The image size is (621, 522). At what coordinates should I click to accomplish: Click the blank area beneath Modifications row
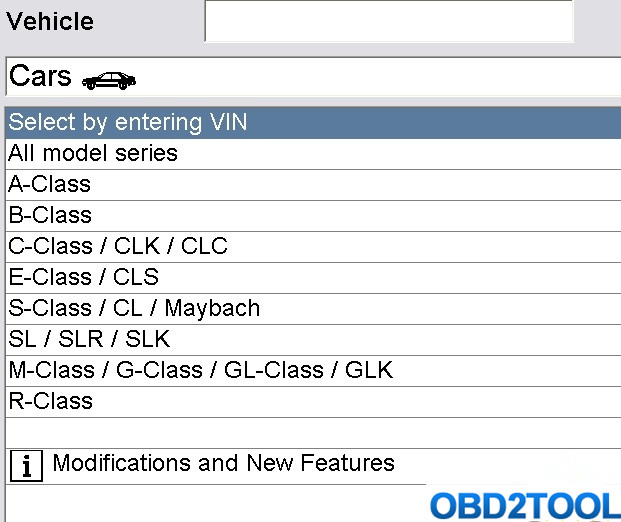200,503
